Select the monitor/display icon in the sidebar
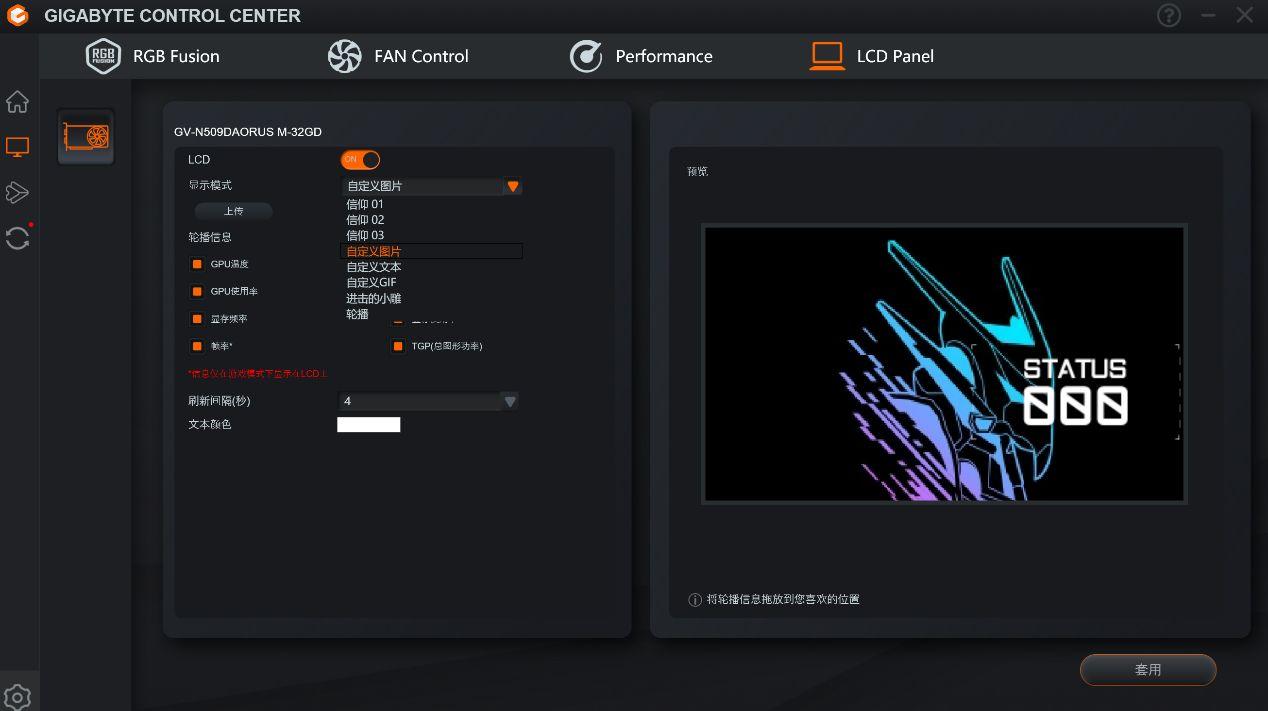Viewport: 1268px width, 711px height. (18, 146)
